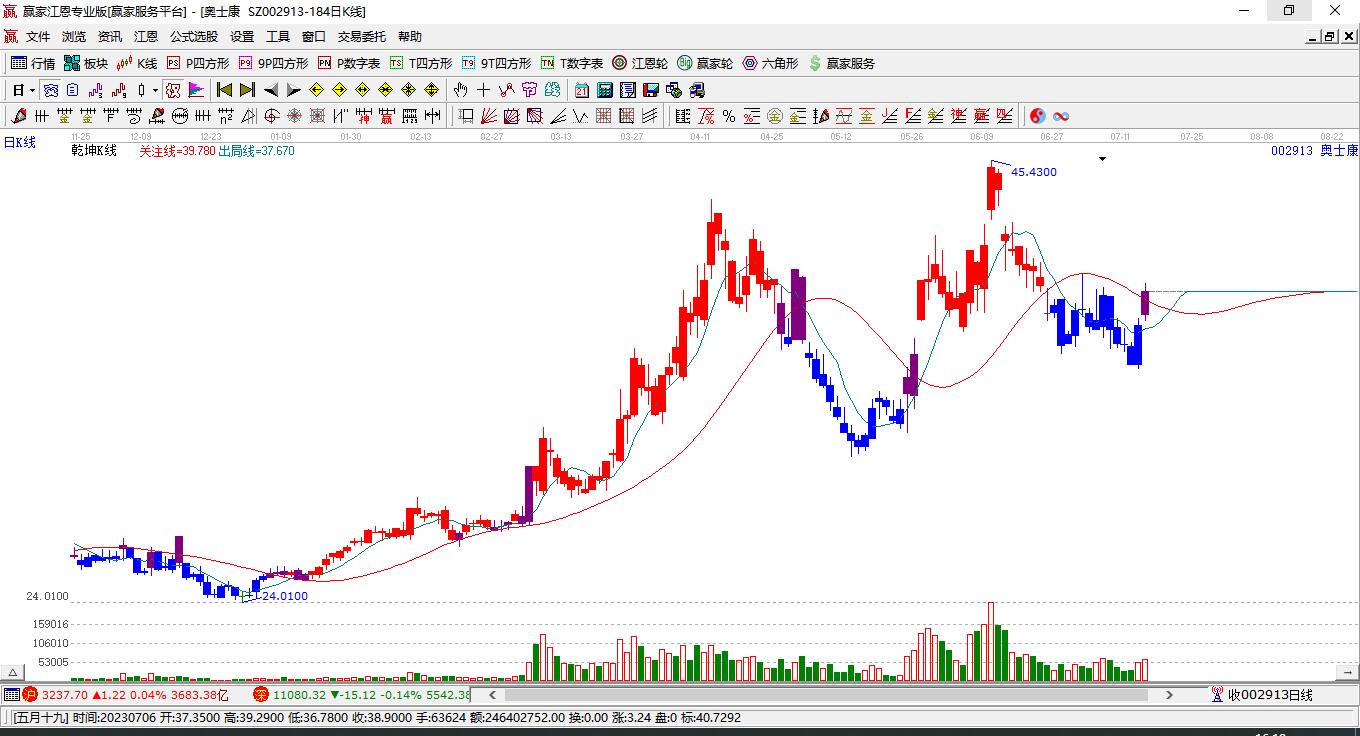The image size is (1360, 736).
Task: Click the infinity symbol icon
Action: coord(1061,116)
